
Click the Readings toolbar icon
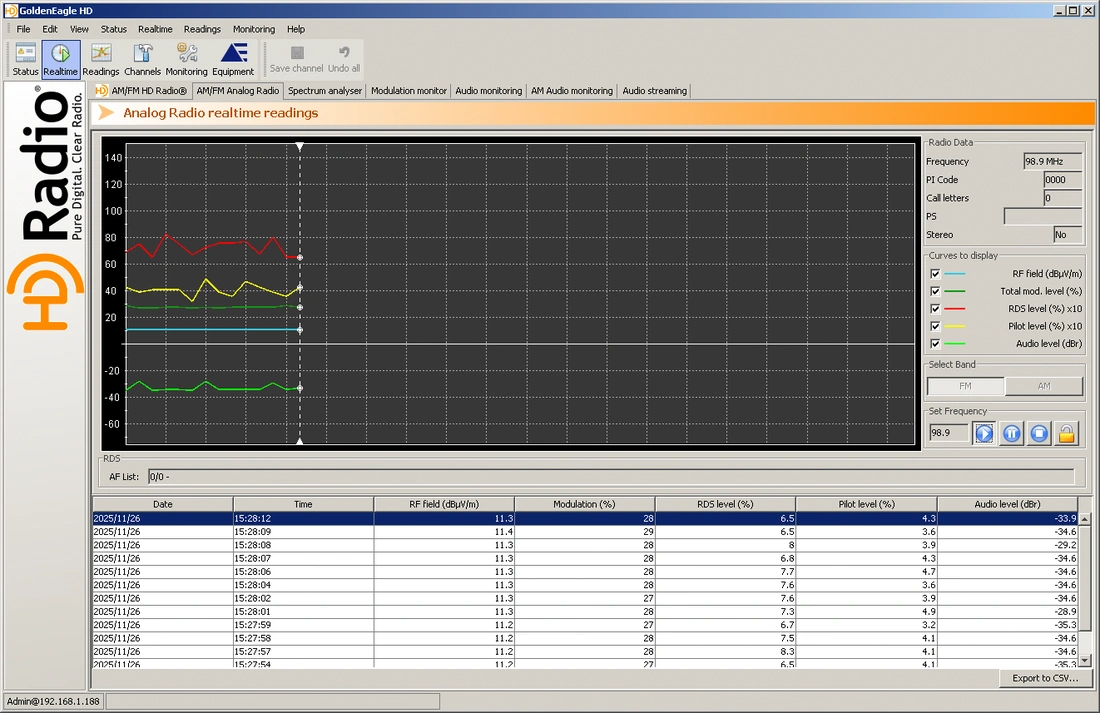101,59
